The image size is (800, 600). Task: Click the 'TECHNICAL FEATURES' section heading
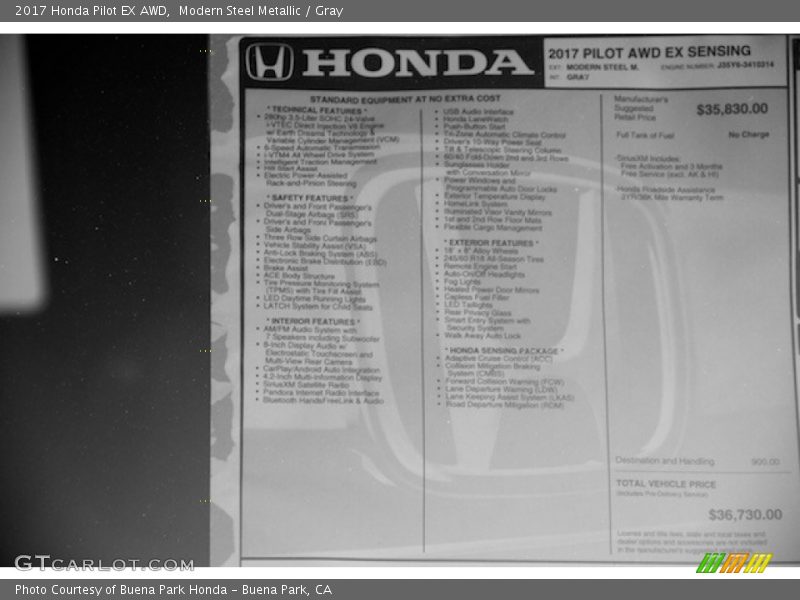(x=316, y=110)
